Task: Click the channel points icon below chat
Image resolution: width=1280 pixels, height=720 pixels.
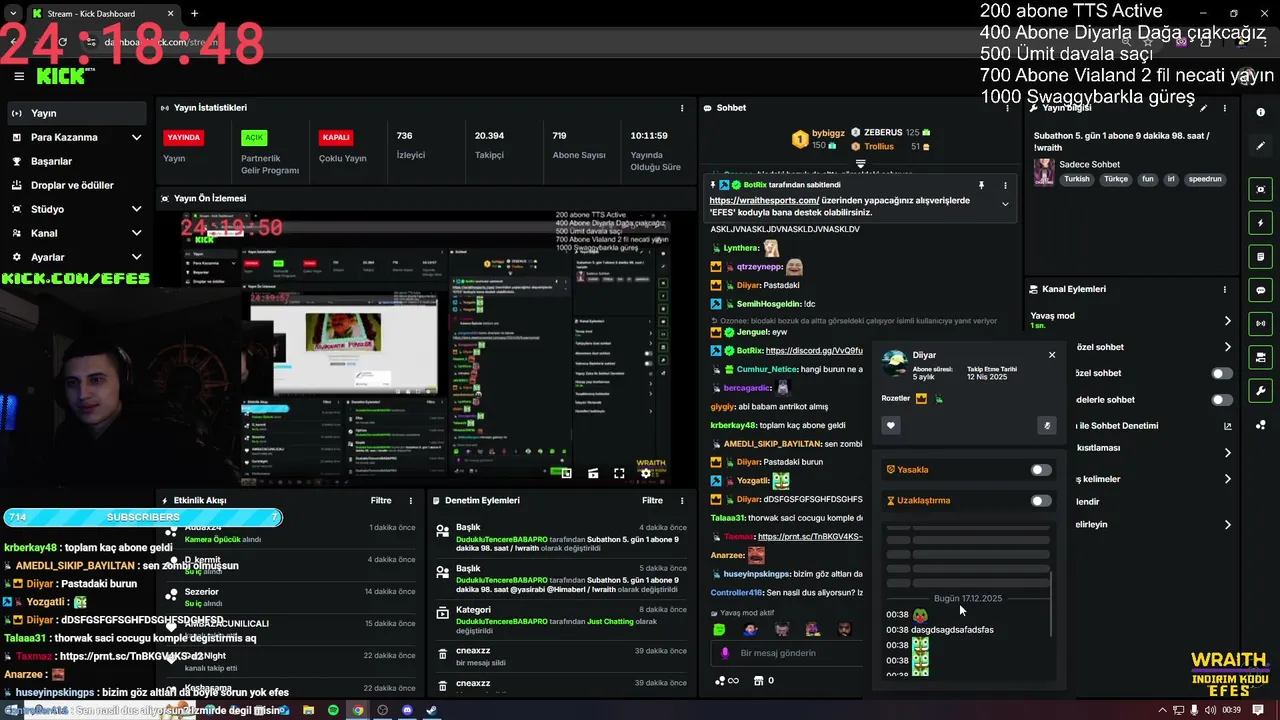Action: (x=726, y=681)
